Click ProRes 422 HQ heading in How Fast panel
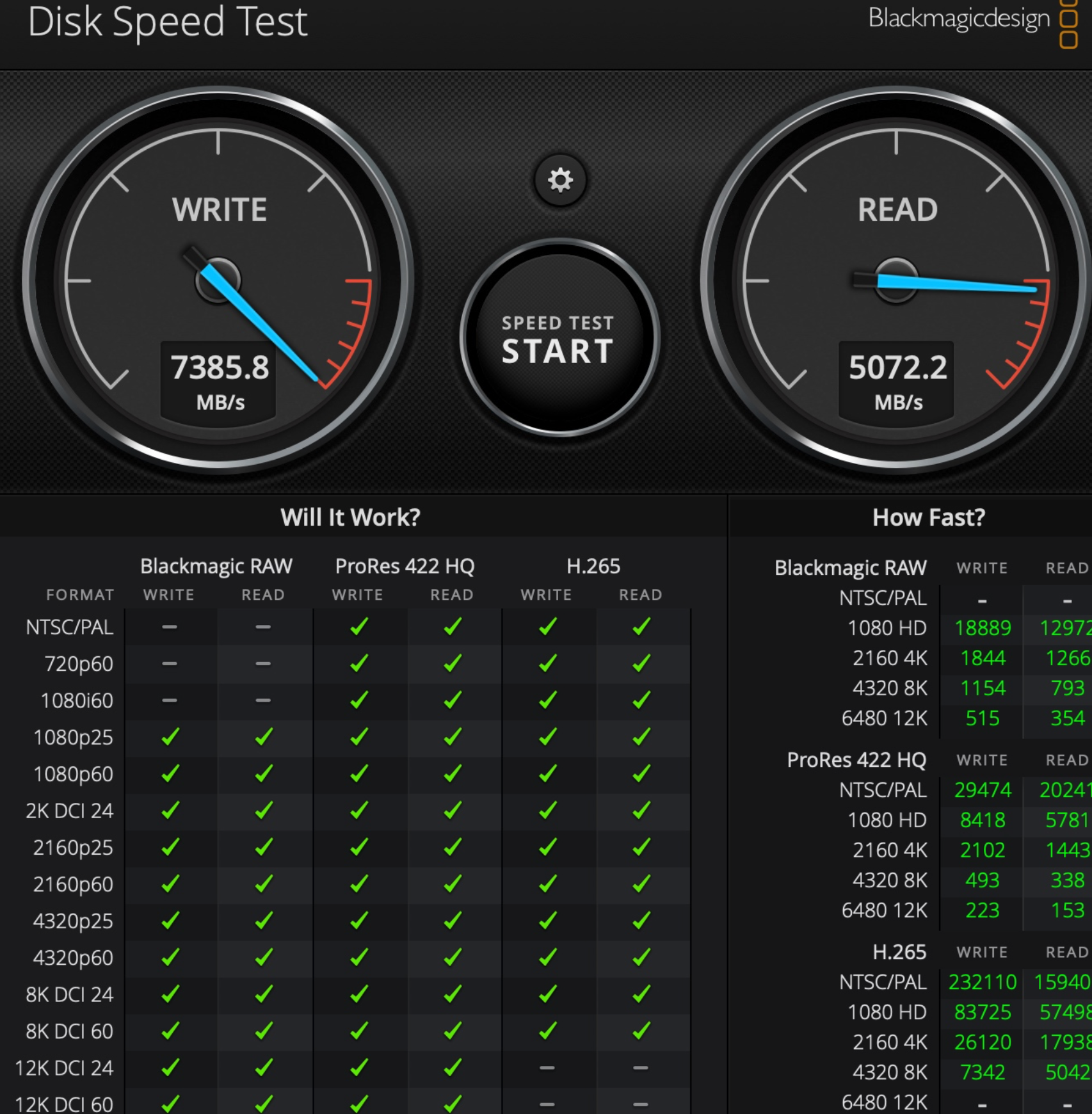This screenshot has width=1092, height=1114. [856, 760]
